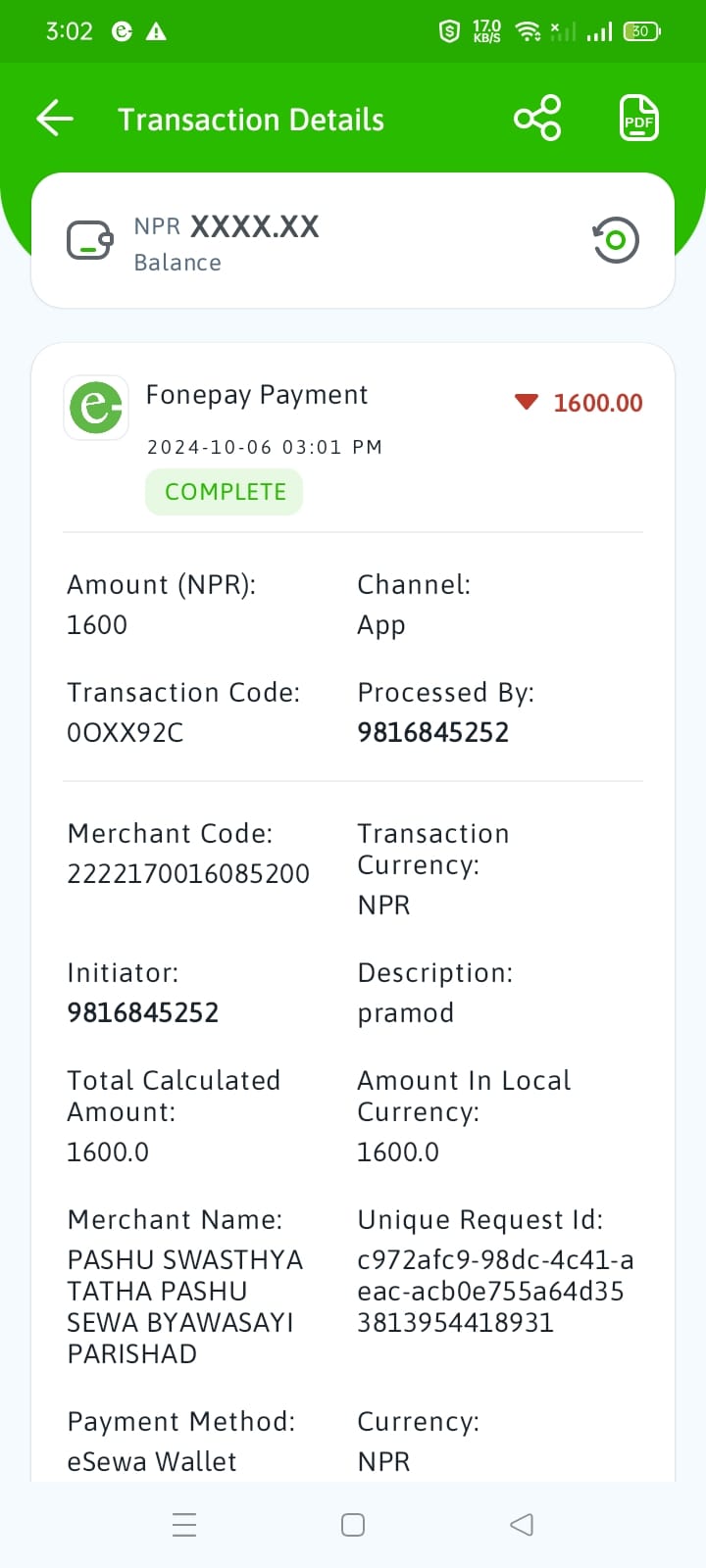Go back using the arrow icon

point(55,119)
